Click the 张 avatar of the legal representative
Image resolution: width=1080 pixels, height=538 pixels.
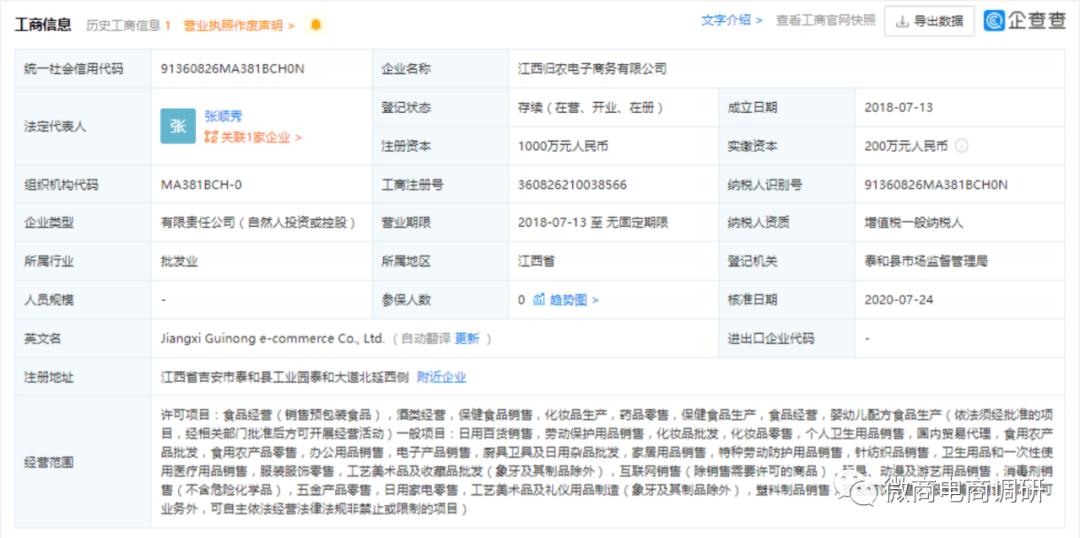[x=178, y=126]
